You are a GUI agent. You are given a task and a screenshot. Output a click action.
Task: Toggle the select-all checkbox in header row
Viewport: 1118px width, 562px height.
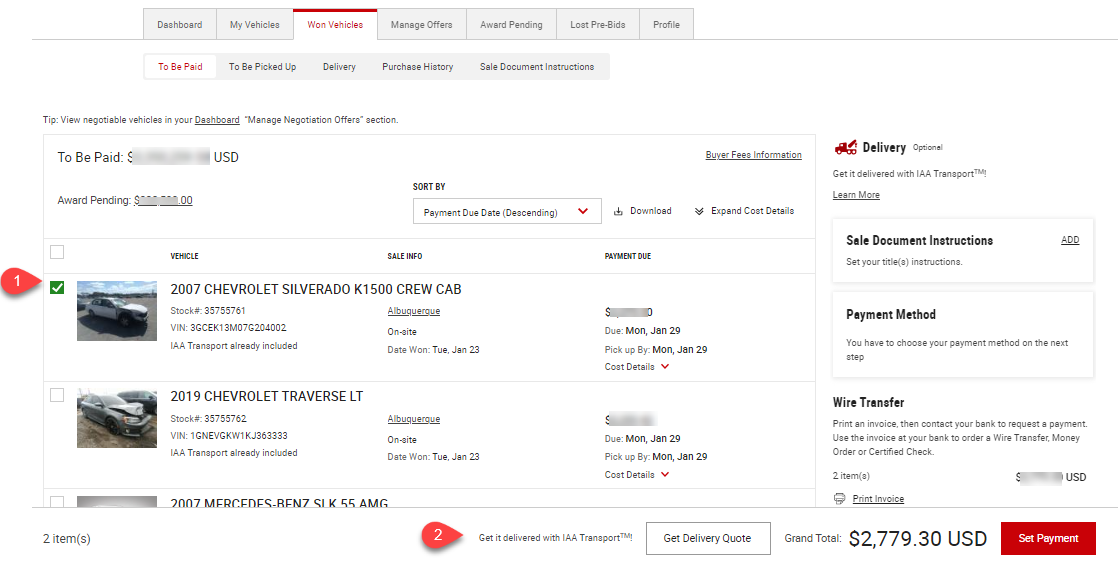[57, 252]
